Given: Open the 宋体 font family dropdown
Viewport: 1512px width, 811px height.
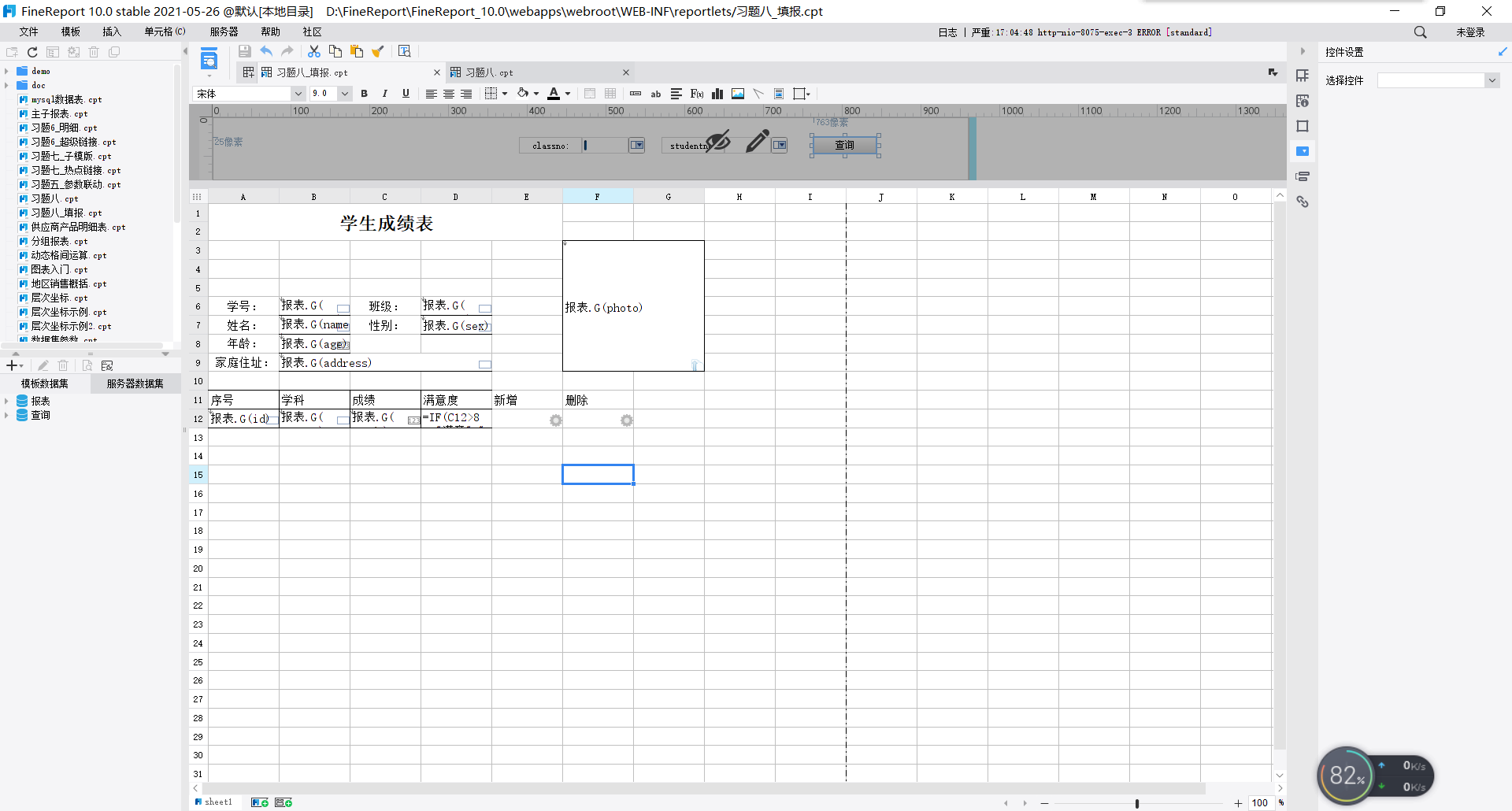Looking at the screenshot, I should (298, 94).
